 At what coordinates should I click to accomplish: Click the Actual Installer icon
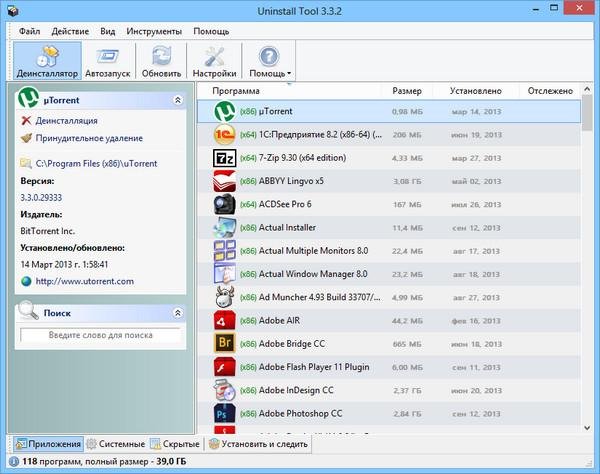225,228
